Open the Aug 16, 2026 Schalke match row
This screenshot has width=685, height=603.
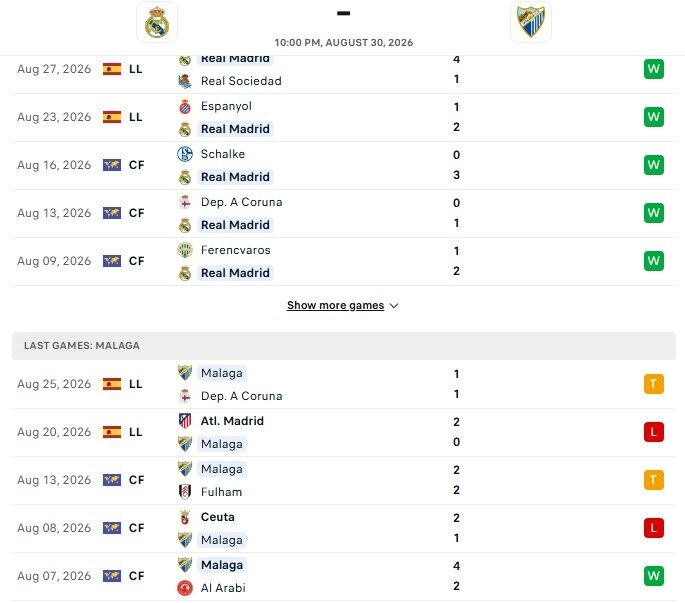click(x=344, y=166)
